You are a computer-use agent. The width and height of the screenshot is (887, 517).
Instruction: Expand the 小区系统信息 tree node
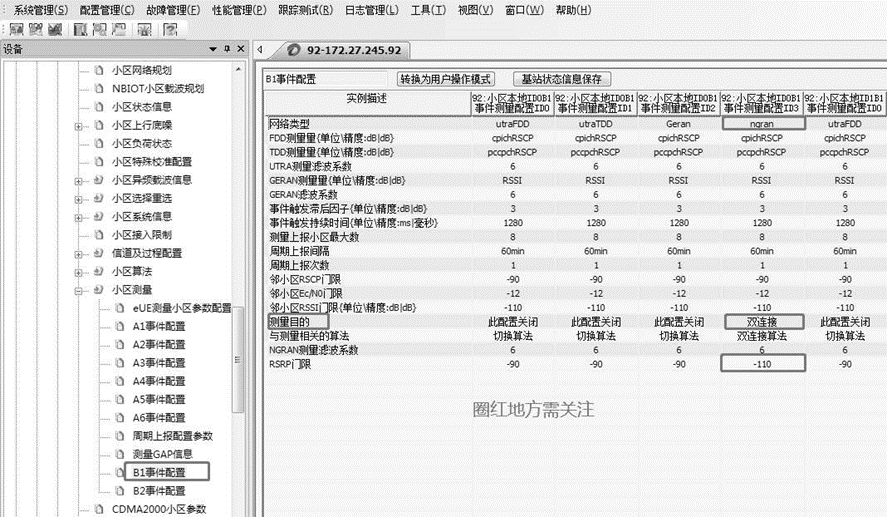79,217
